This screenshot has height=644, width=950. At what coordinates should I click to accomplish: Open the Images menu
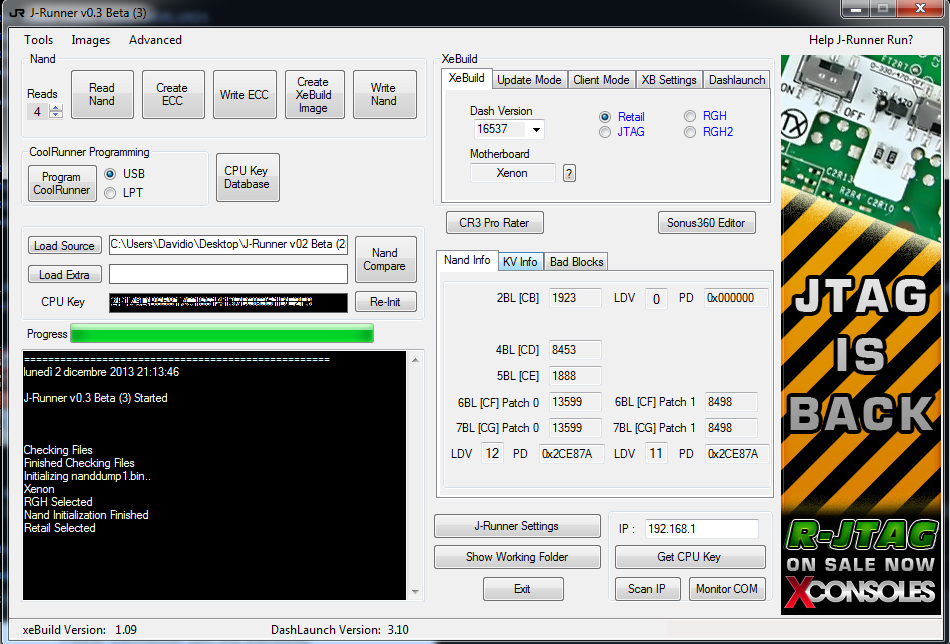coord(91,40)
